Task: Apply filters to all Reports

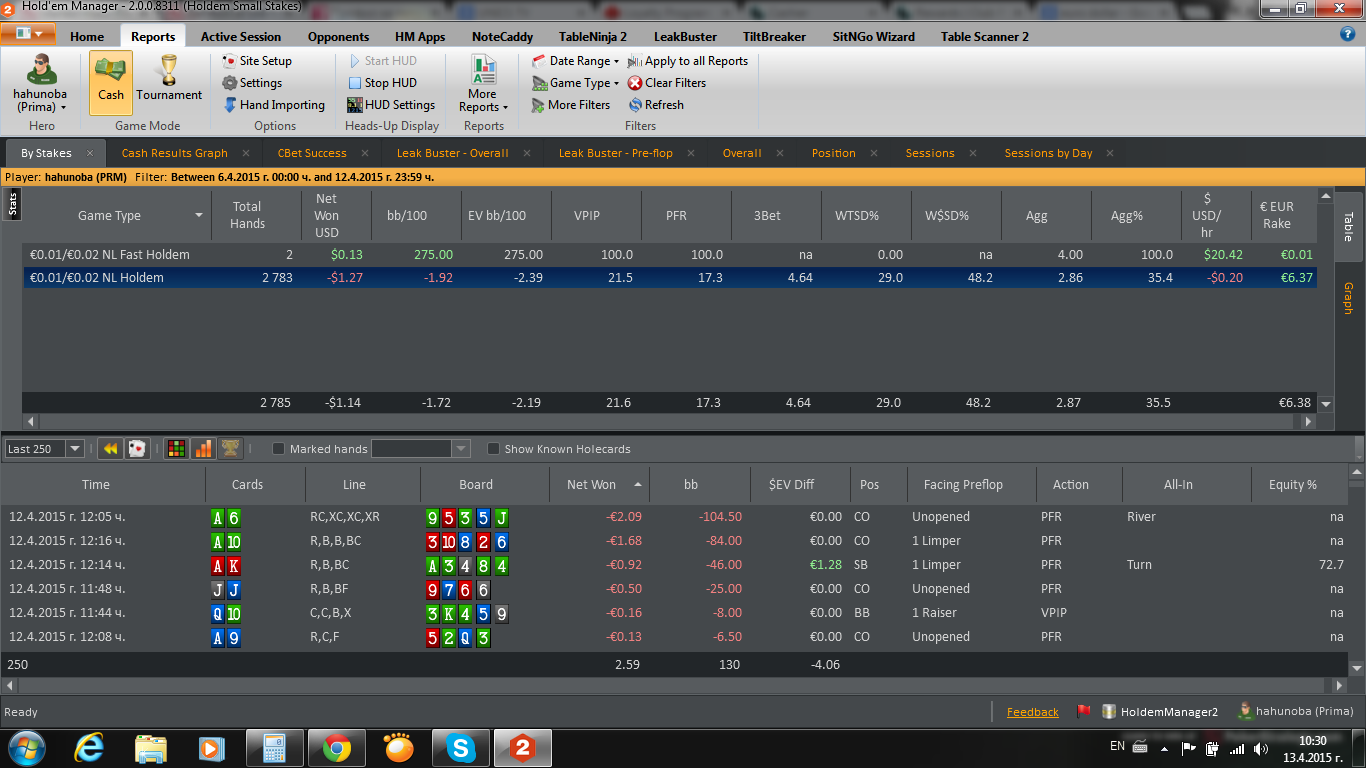Action: (x=688, y=61)
